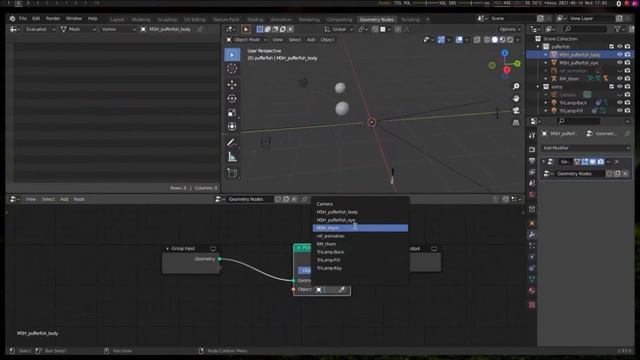Screen dimensions: 640x360
Task: Click the outliner filter funnel icon
Action: (618, 29)
